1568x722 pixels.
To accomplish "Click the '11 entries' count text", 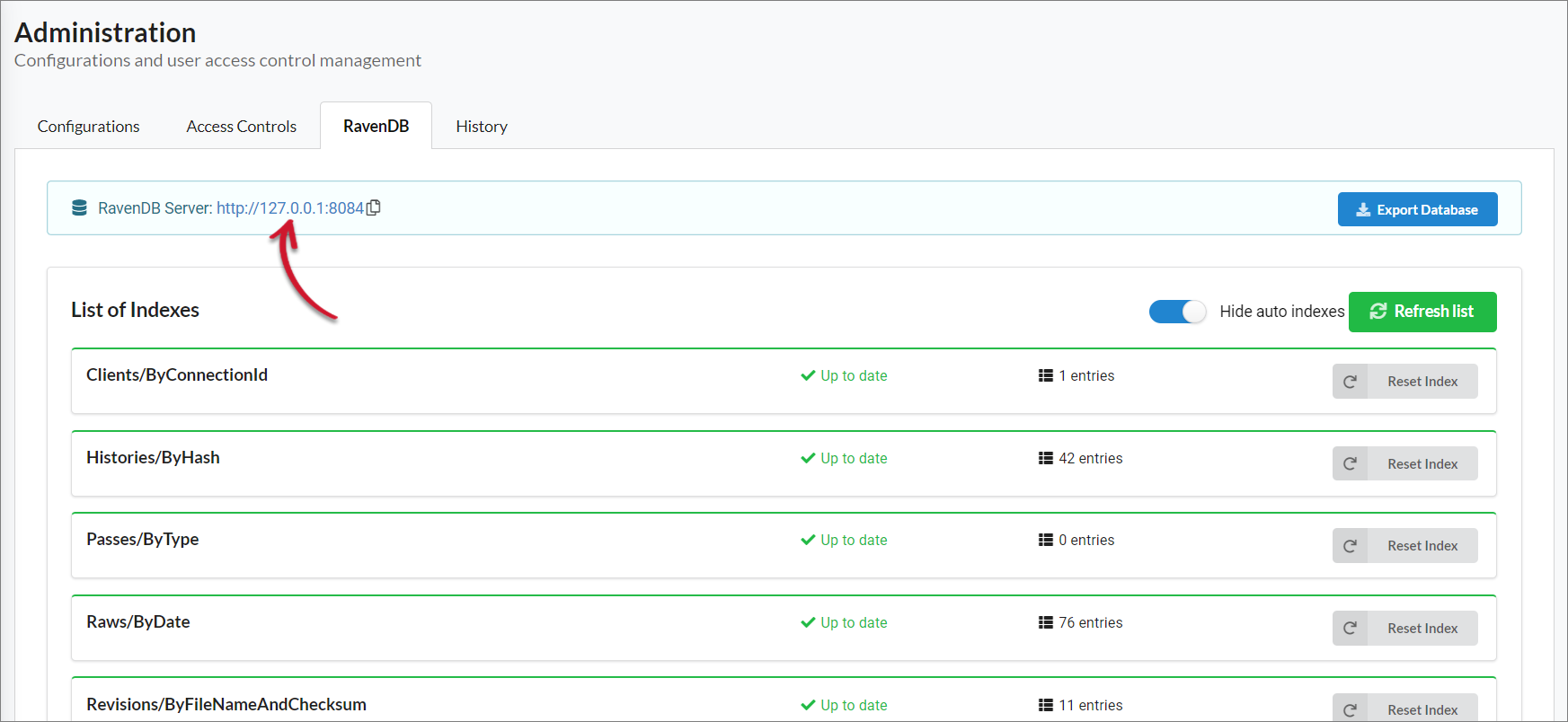I will click(1091, 705).
